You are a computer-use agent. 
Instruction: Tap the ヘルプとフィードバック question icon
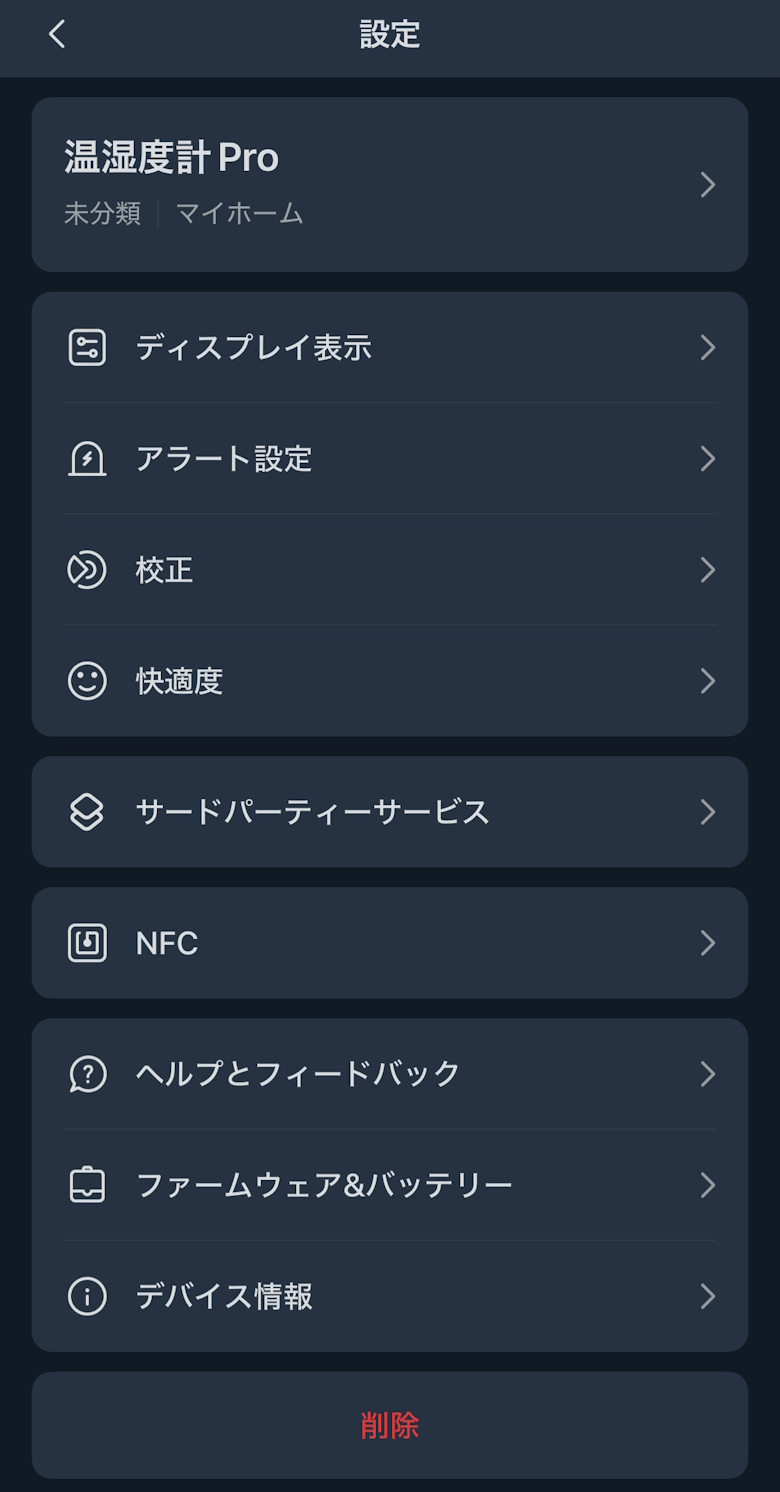point(87,1074)
